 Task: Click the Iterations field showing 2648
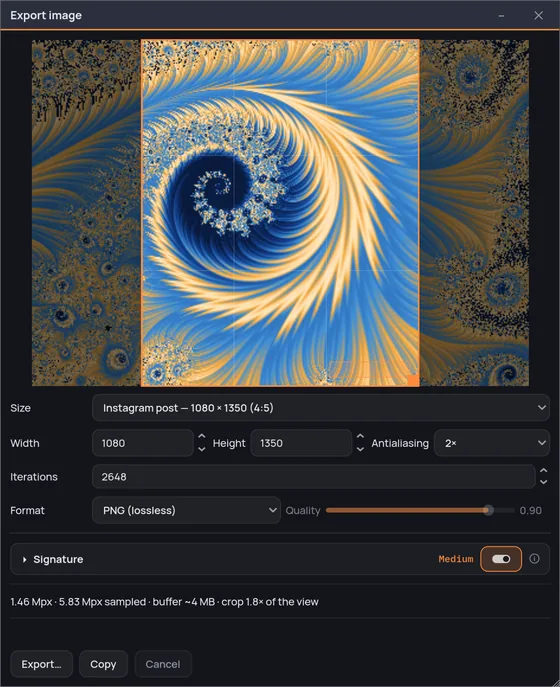(x=313, y=477)
